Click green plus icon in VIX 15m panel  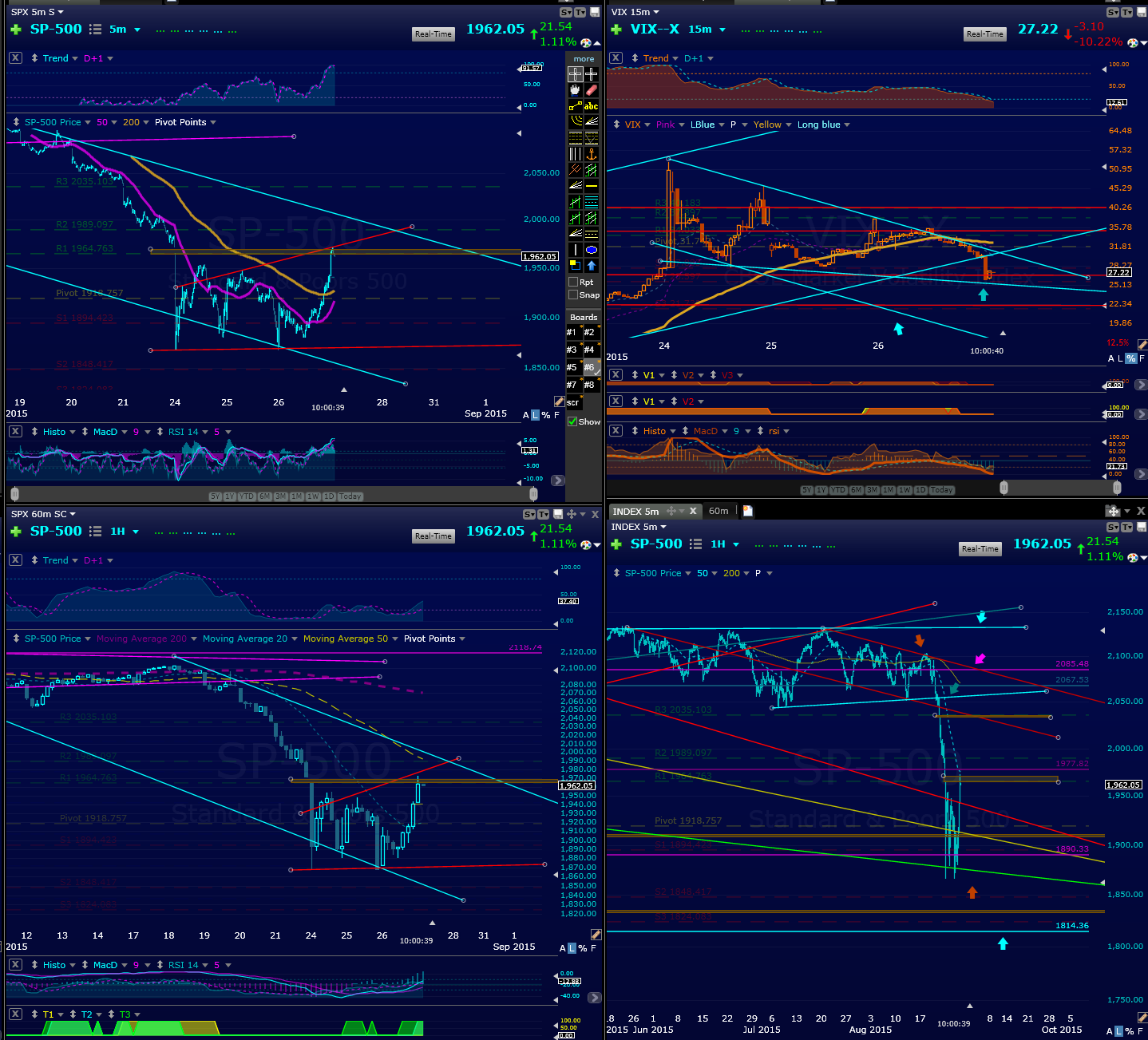(x=616, y=30)
